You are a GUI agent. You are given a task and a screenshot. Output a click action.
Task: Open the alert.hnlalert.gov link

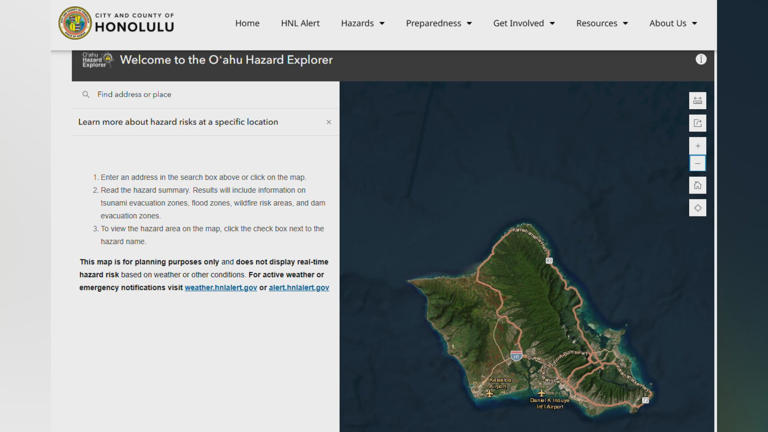coord(299,288)
